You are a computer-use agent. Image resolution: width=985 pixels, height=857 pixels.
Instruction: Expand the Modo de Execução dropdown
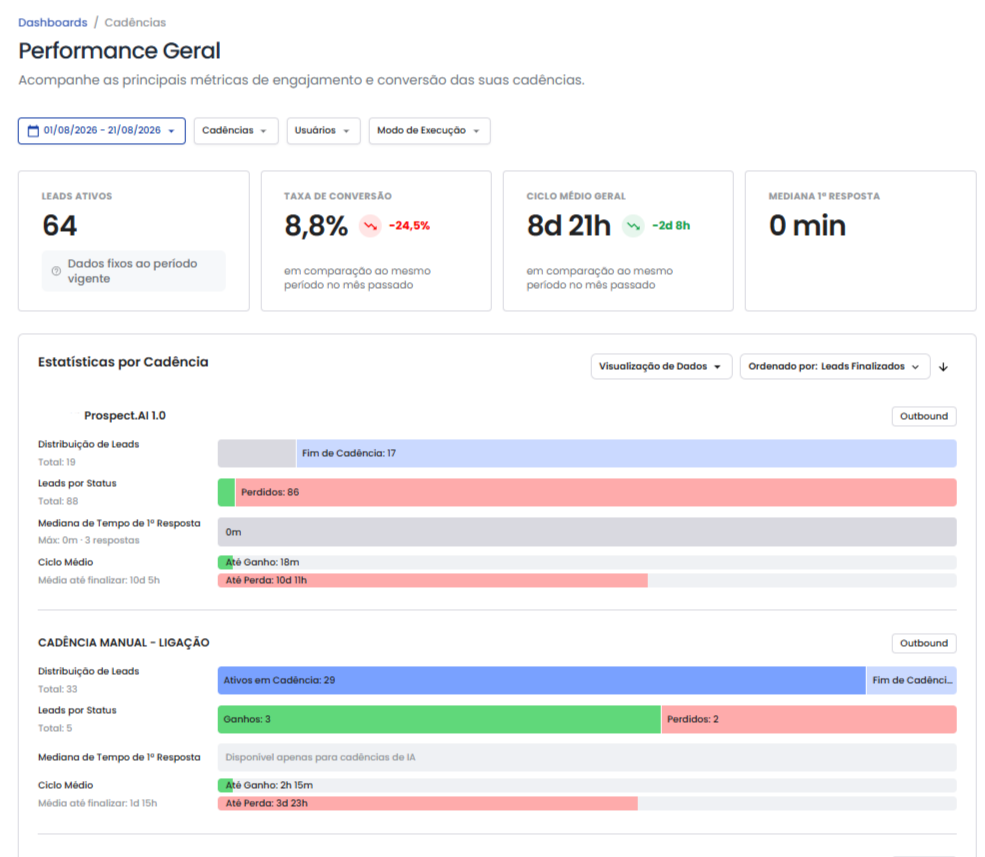point(430,131)
